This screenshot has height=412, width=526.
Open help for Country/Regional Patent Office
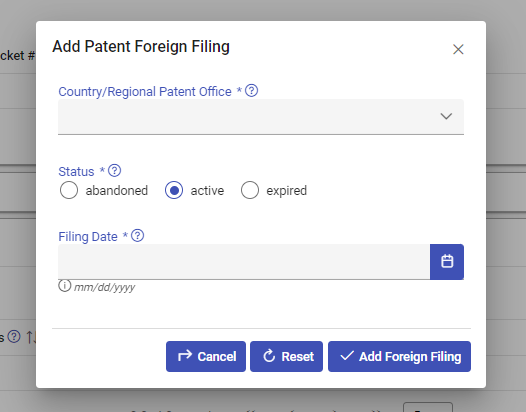click(252, 91)
